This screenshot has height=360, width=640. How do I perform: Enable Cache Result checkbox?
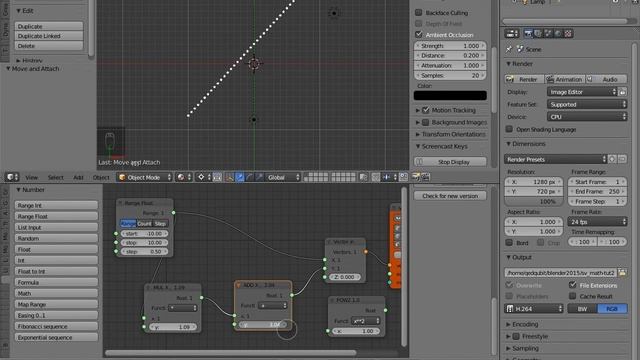coord(573,296)
